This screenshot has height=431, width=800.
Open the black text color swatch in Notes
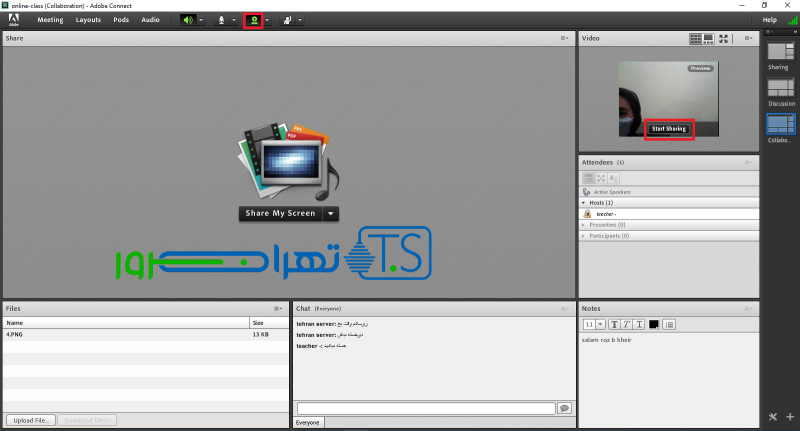654,324
